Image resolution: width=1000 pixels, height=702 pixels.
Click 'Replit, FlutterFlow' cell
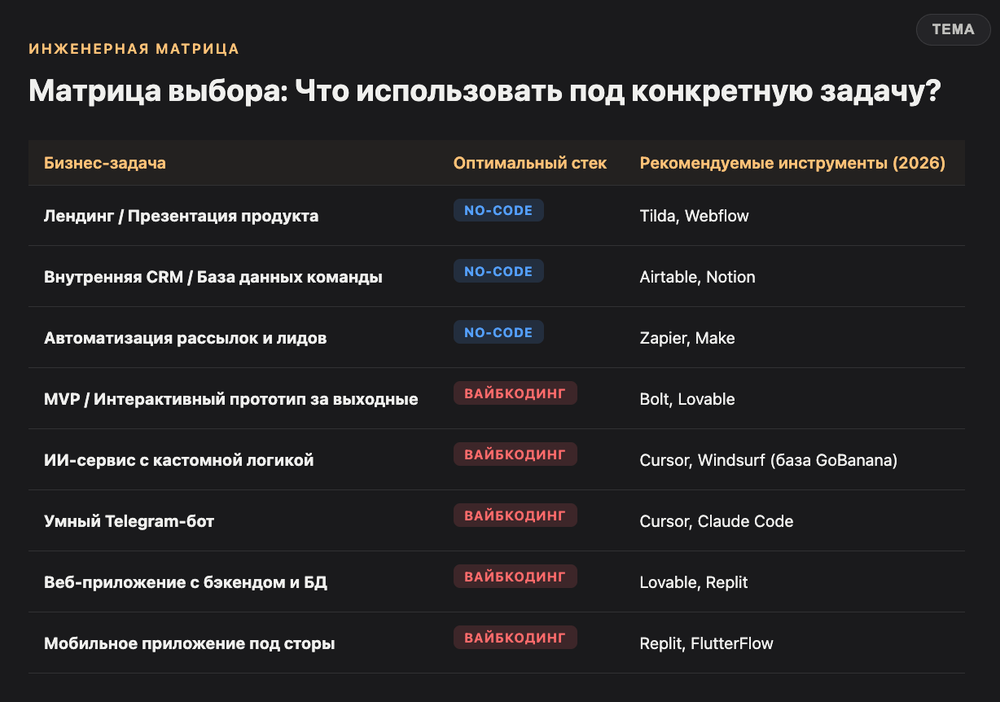click(706, 644)
